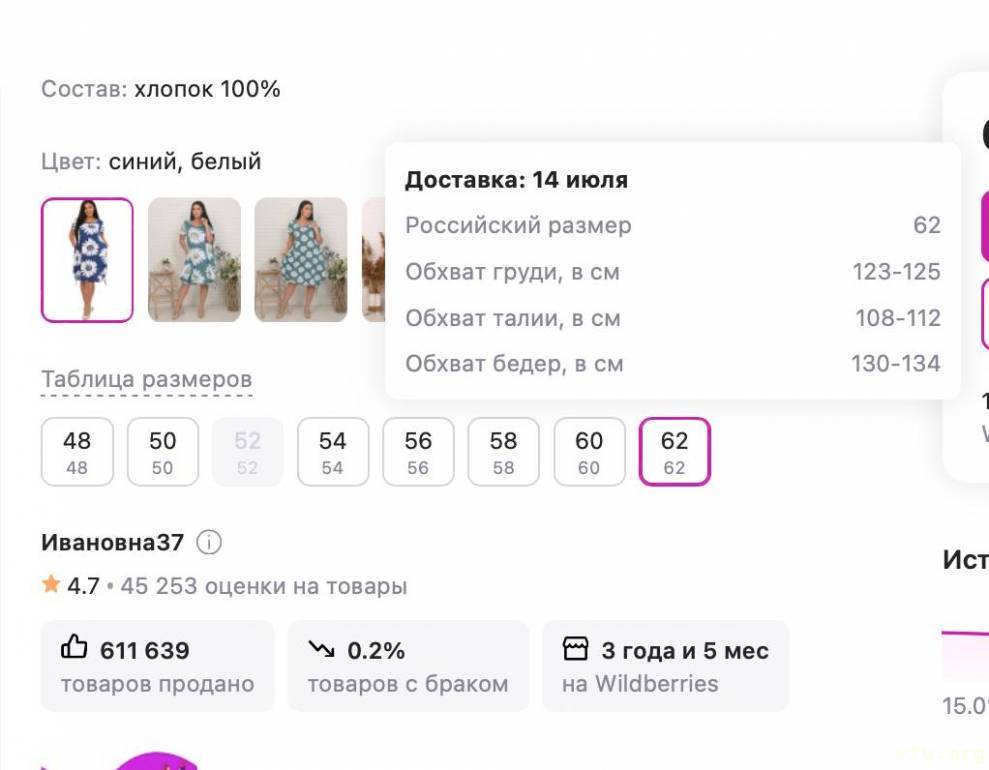Click the orange rating star icon
The height and width of the screenshot is (770, 989).
coord(51,585)
